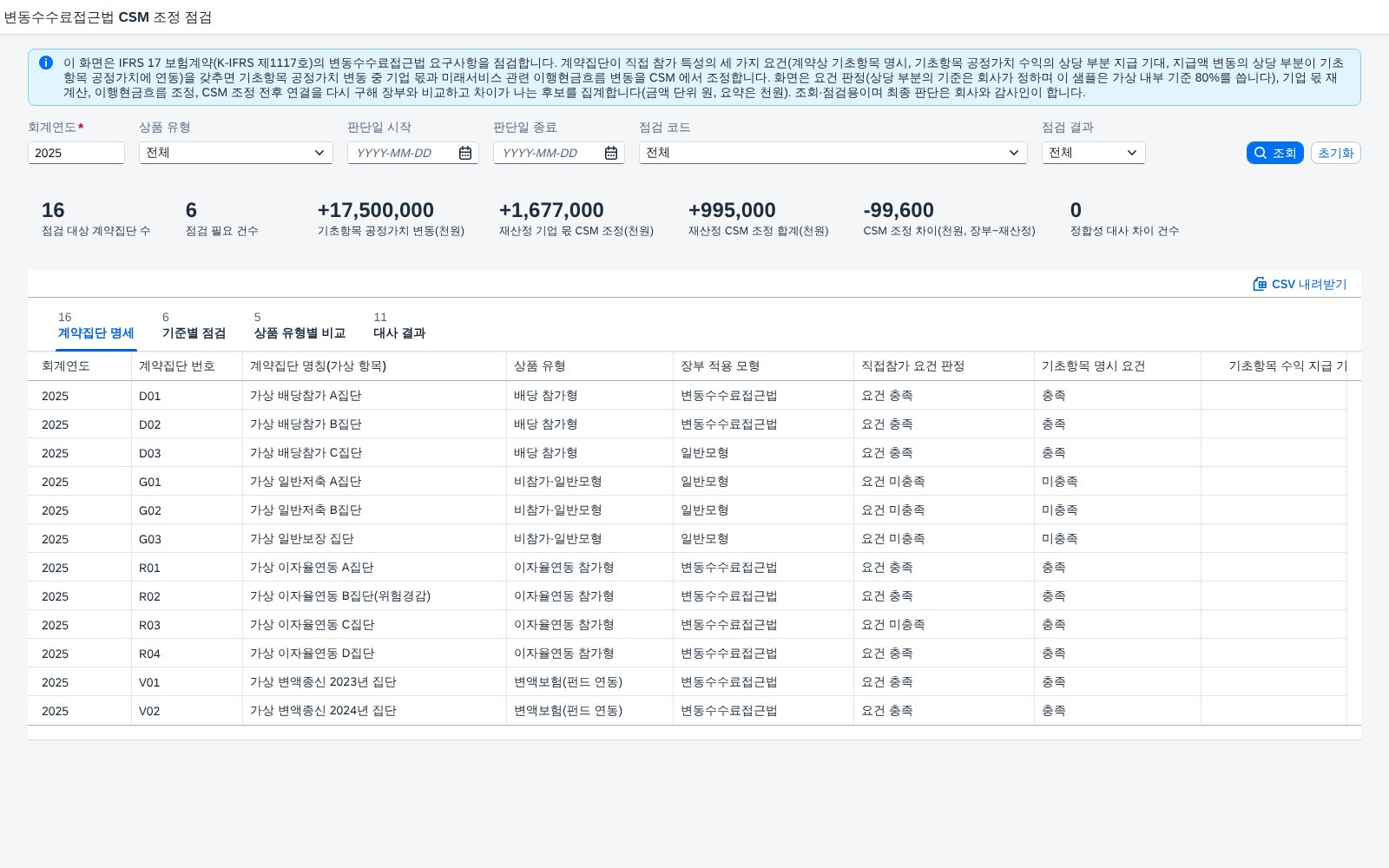Switch to the 계약집단 명세 tab
Screen dimensions: 1389x868
pos(95,325)
